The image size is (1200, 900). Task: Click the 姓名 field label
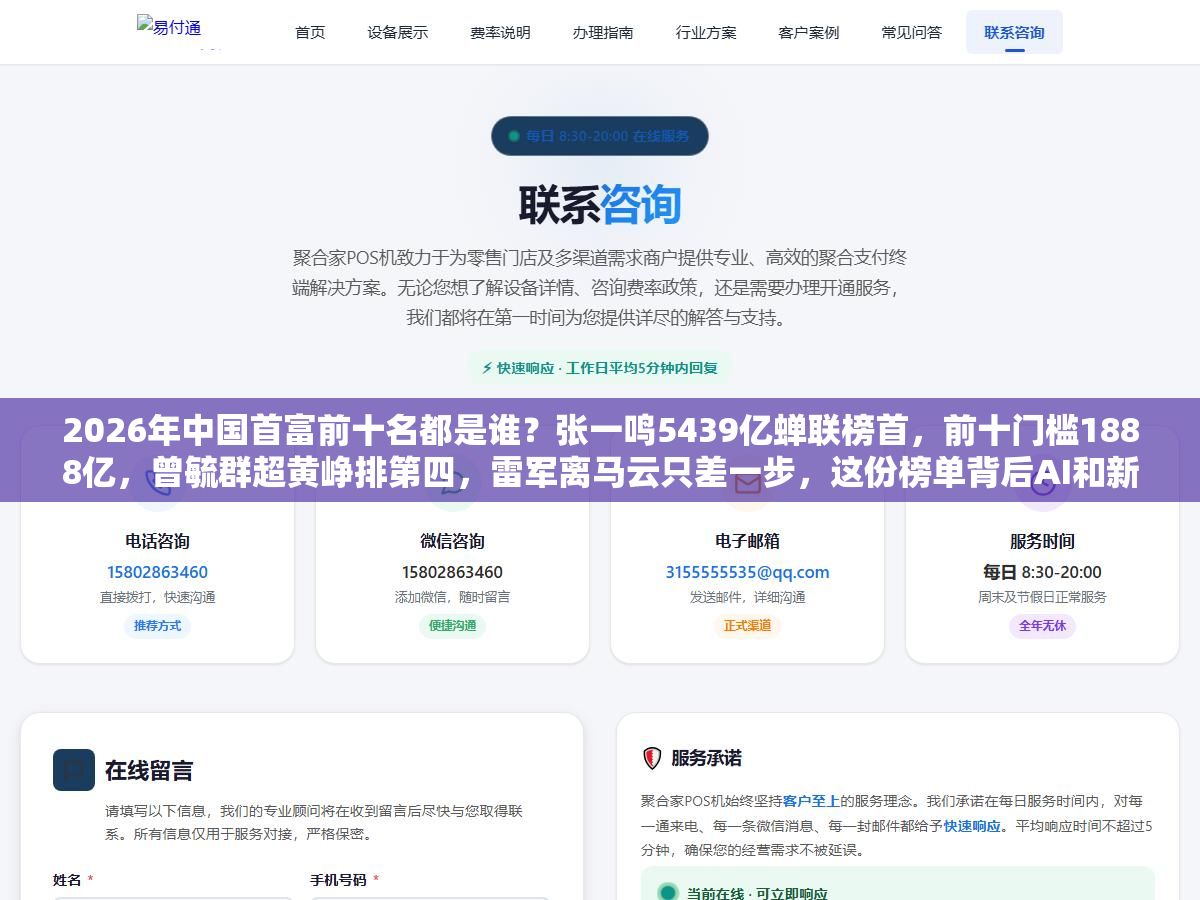tap(67, 880)
